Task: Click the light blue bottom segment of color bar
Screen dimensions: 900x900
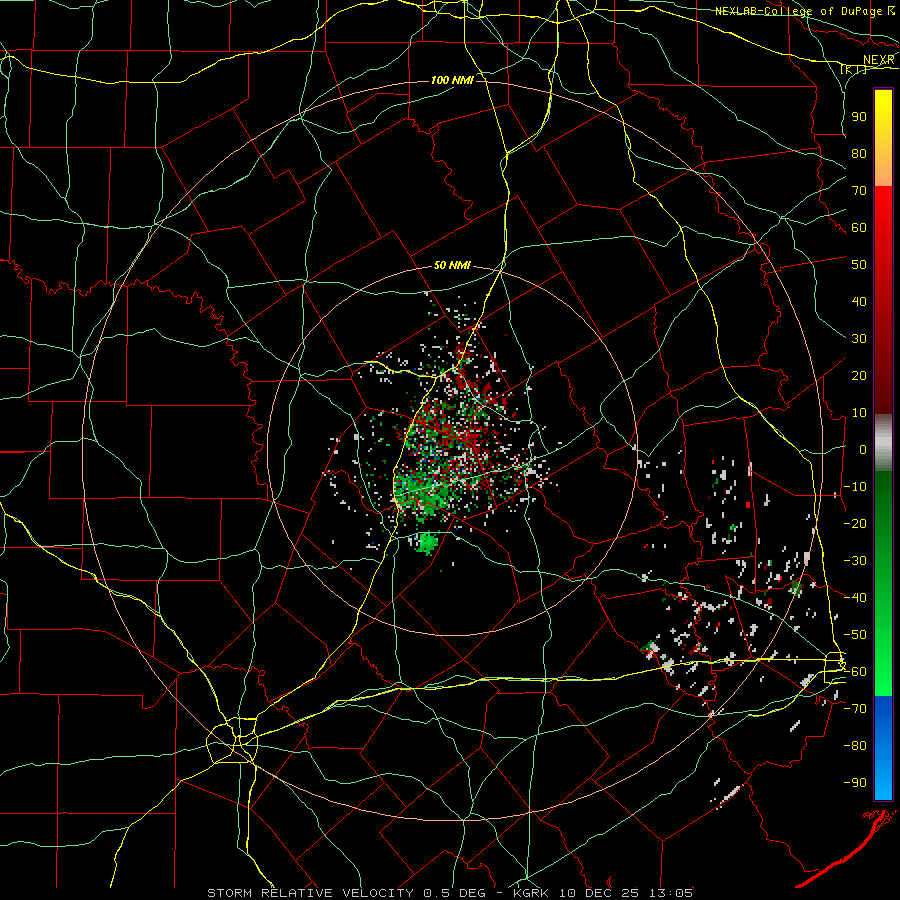Action: [883, 781]
